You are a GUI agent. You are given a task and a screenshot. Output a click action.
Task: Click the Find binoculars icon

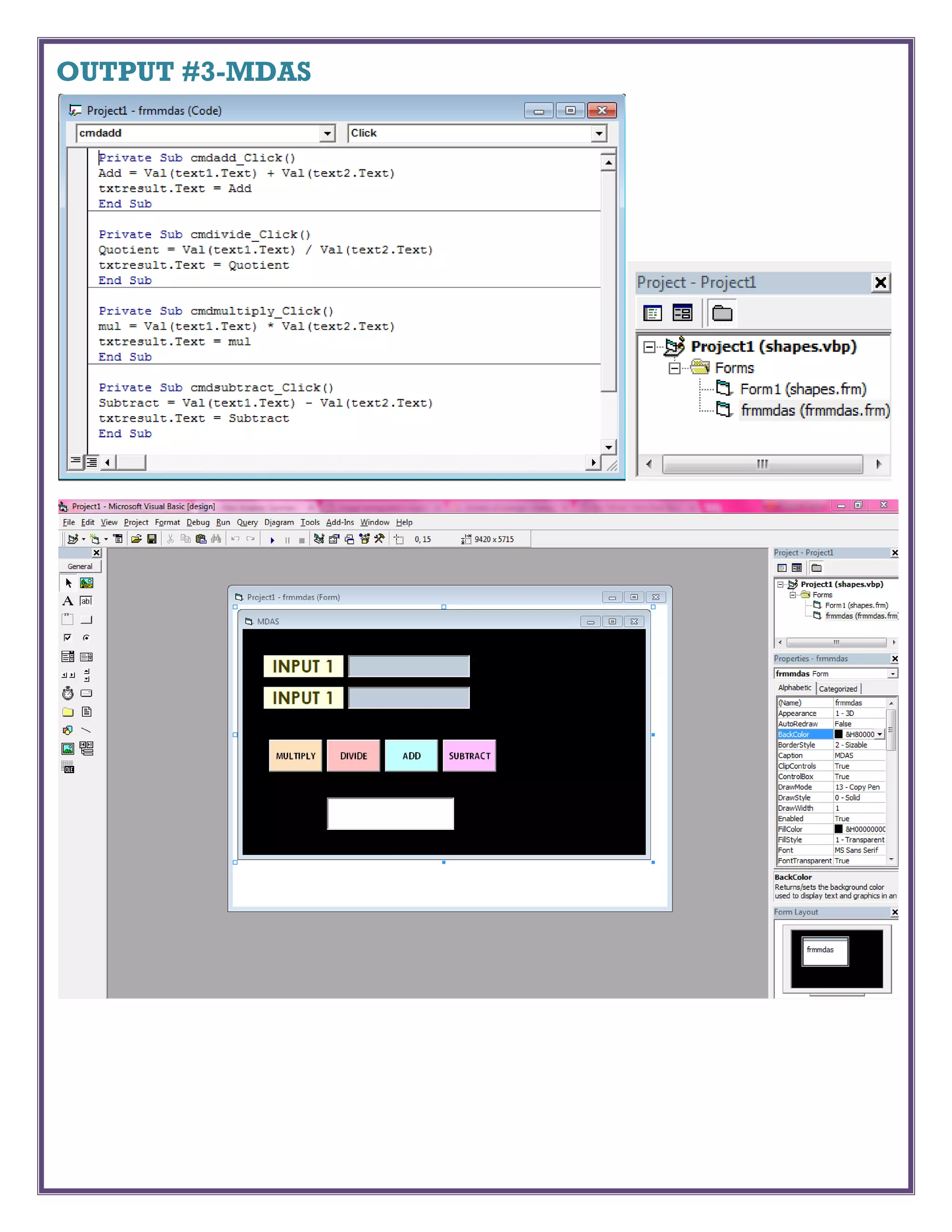(216, 539)
